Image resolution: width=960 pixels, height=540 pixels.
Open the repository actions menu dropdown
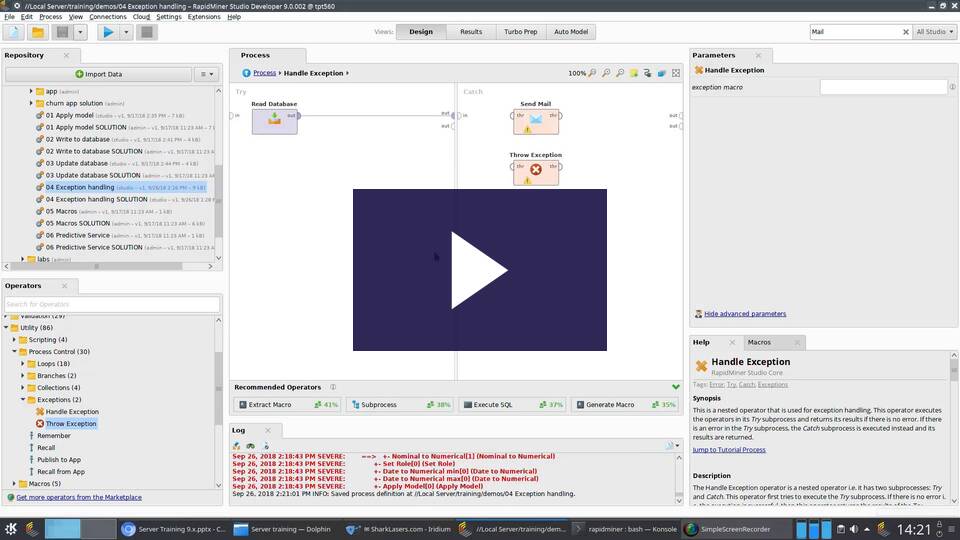207,74
